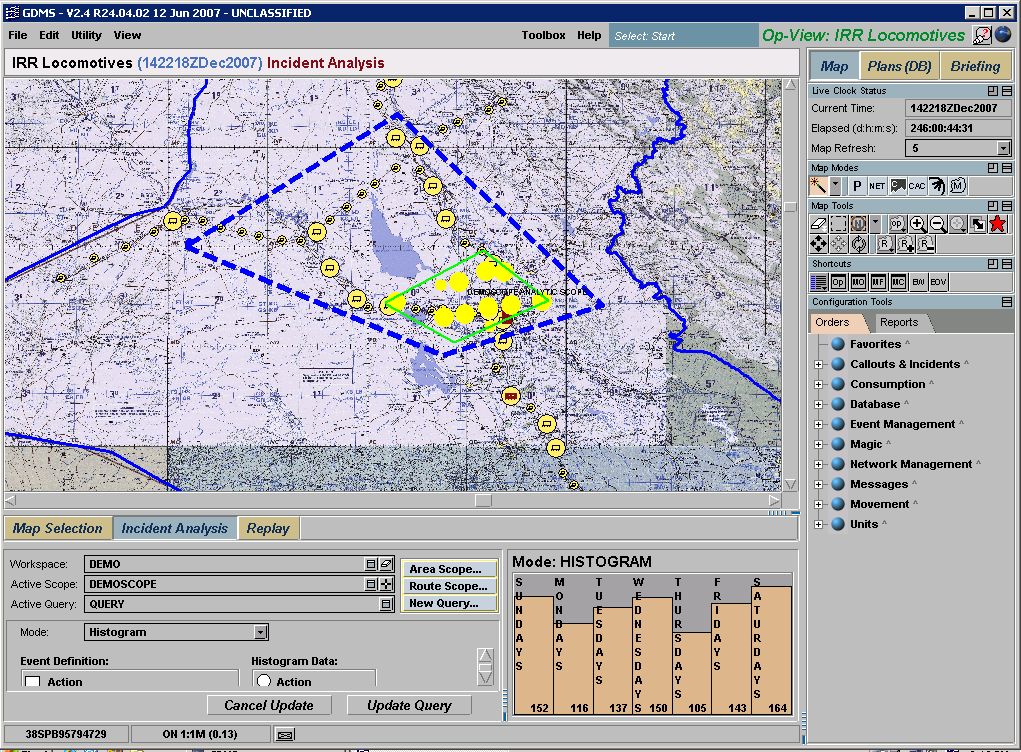The image size is (1021, 752).
Task: Select the eraser map tool
Action: (819, 224)
